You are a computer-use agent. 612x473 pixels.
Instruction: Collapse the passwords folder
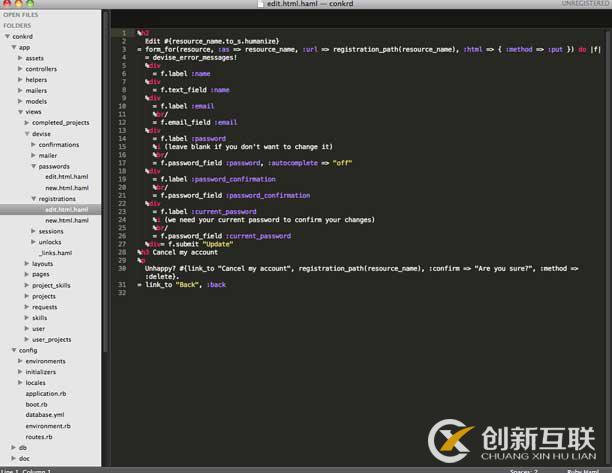pos(34,166)
